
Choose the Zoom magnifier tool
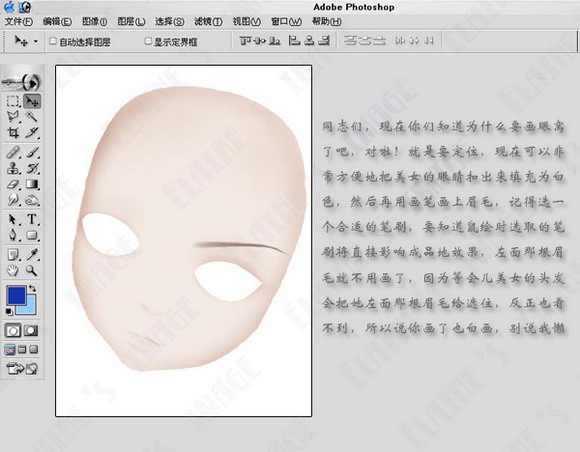[32, 271]
